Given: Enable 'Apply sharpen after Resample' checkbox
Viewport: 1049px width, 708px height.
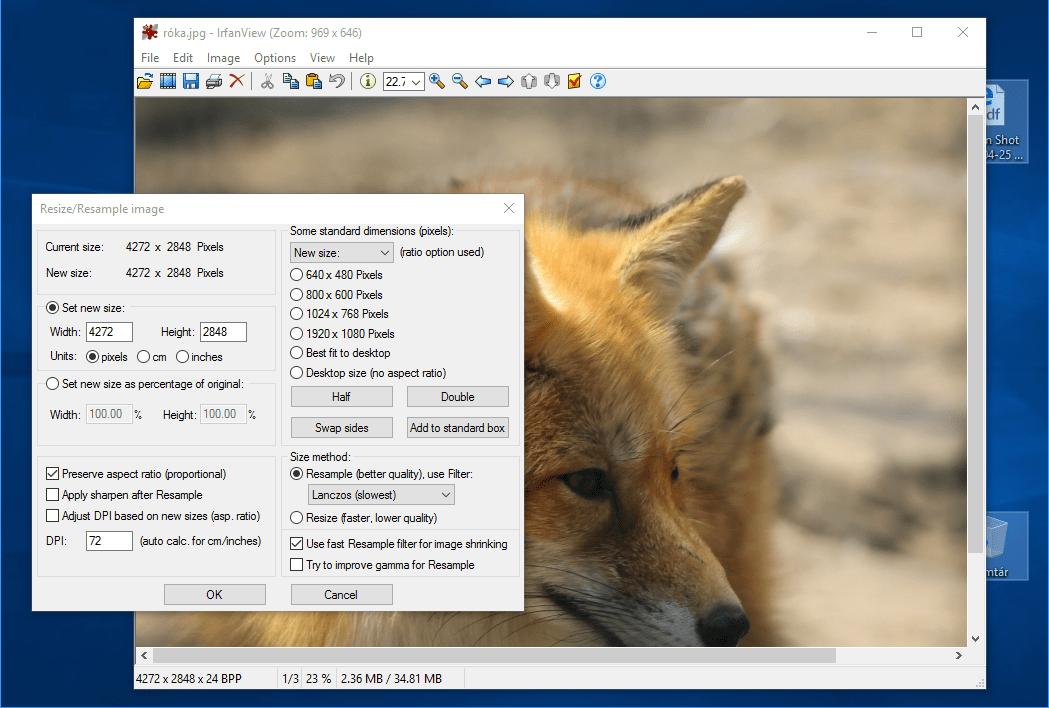Looking at the screenshot, I should 52,495.
